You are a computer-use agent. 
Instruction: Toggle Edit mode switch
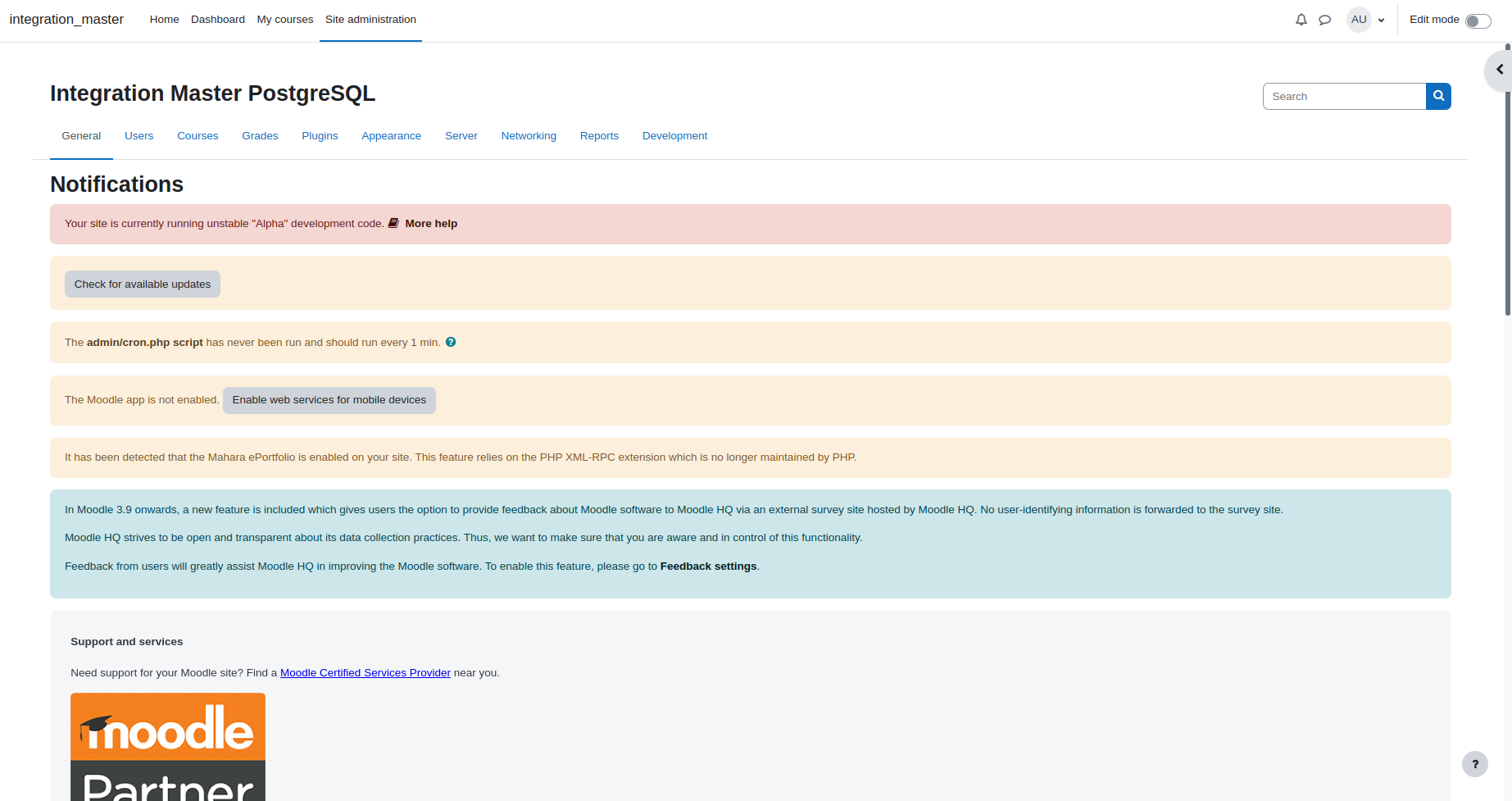1478,20
